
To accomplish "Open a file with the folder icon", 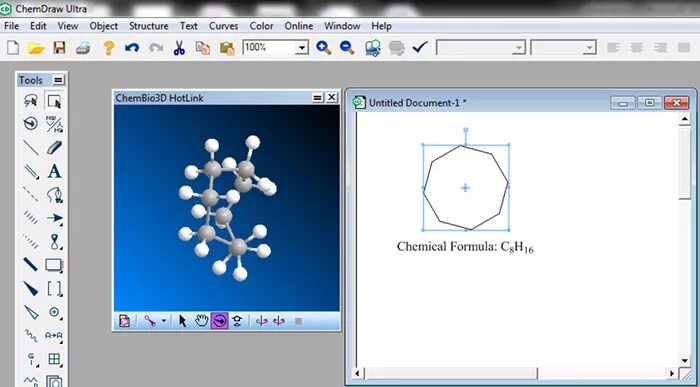I will click(x=36, y=47).
